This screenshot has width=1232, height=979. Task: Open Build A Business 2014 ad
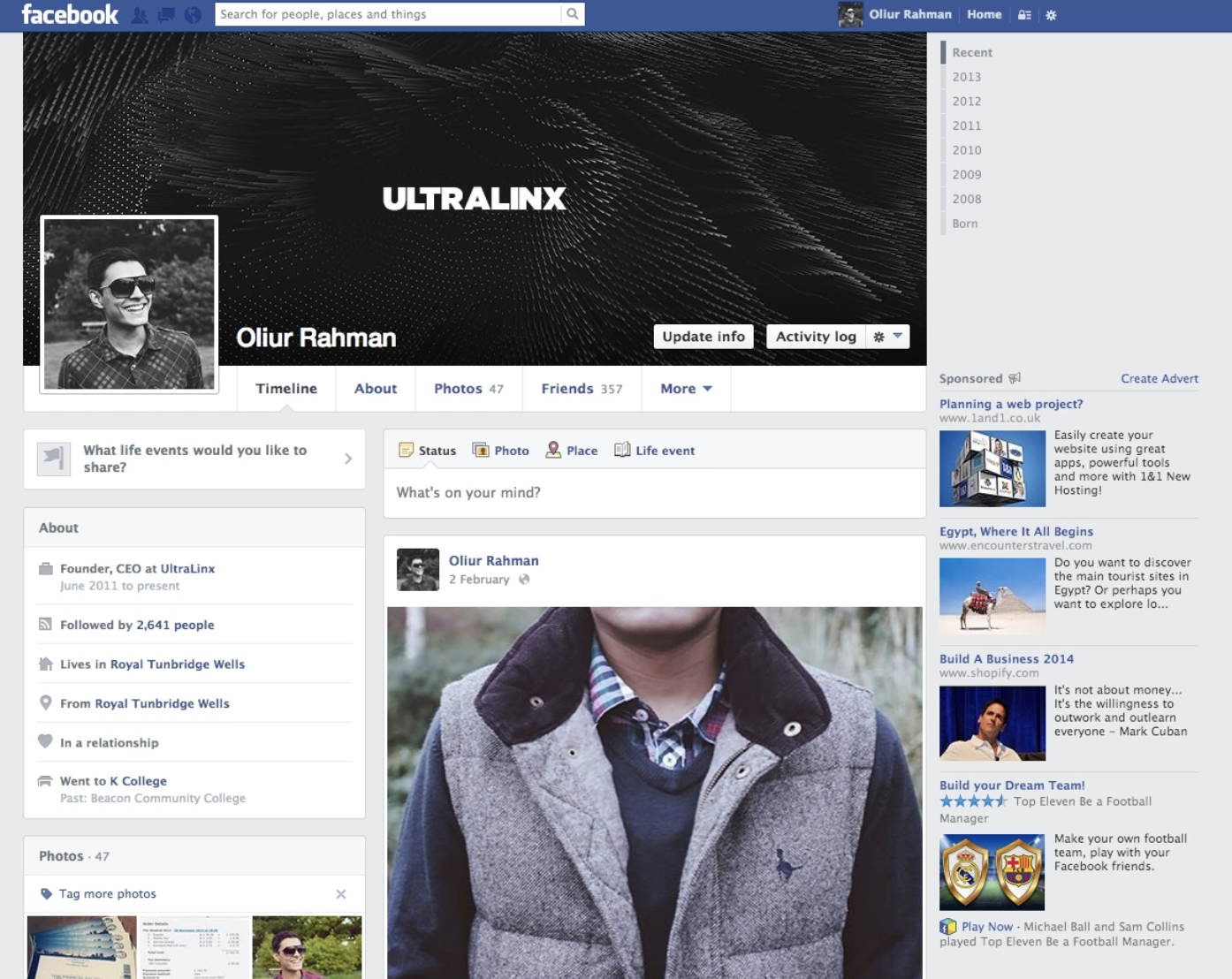[1007, 658]
